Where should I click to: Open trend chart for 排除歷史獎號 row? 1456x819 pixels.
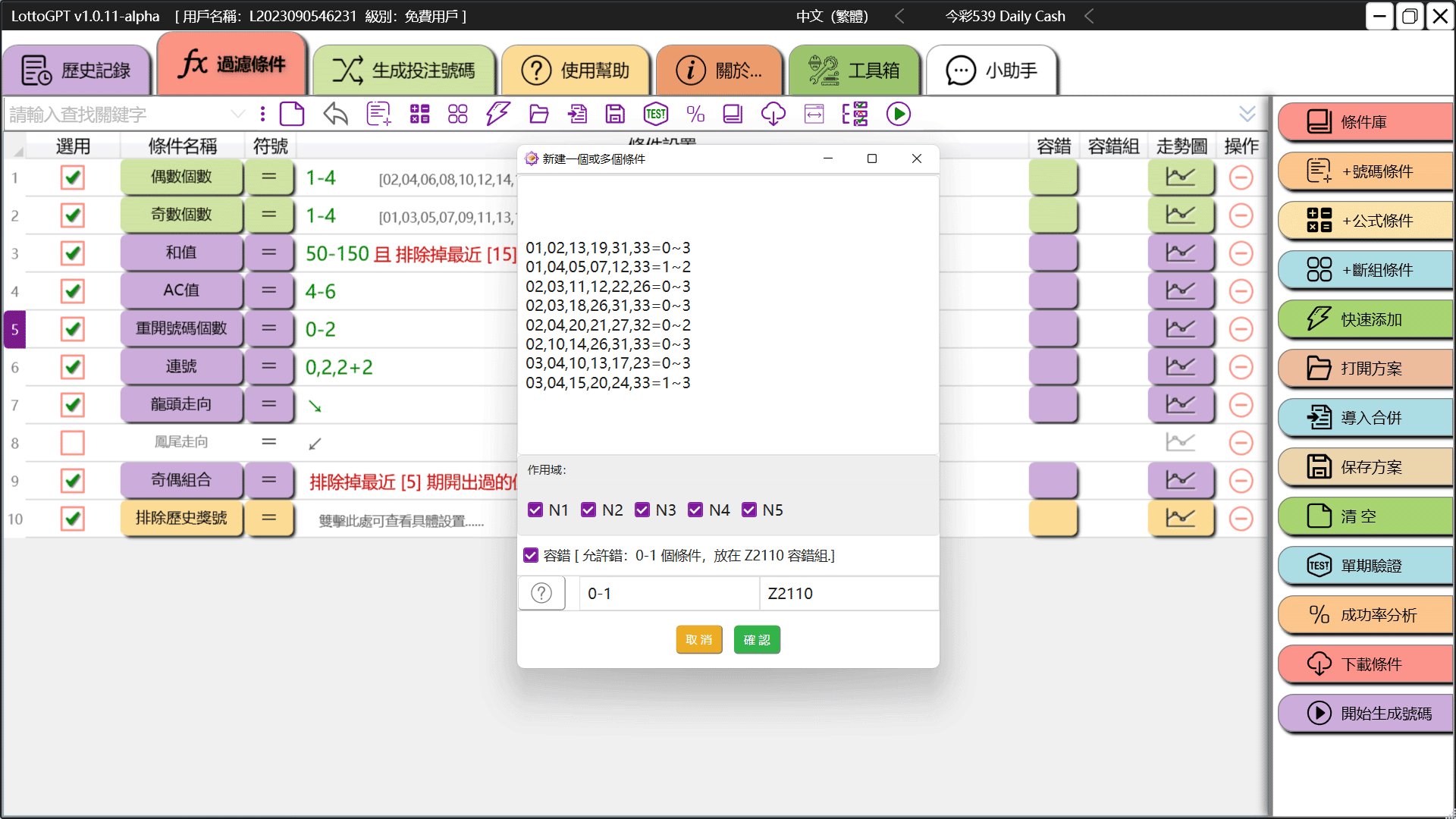point(1181,518)
